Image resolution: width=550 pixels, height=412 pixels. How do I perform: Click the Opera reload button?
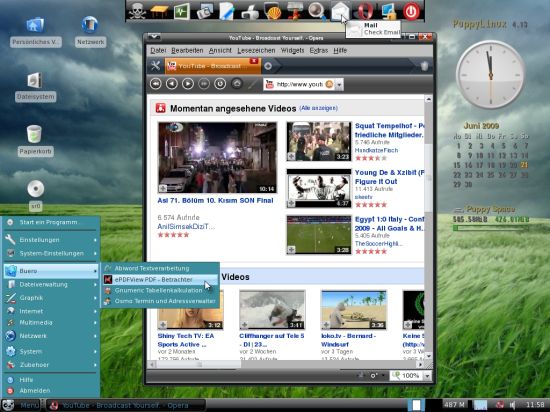[220, 84]
